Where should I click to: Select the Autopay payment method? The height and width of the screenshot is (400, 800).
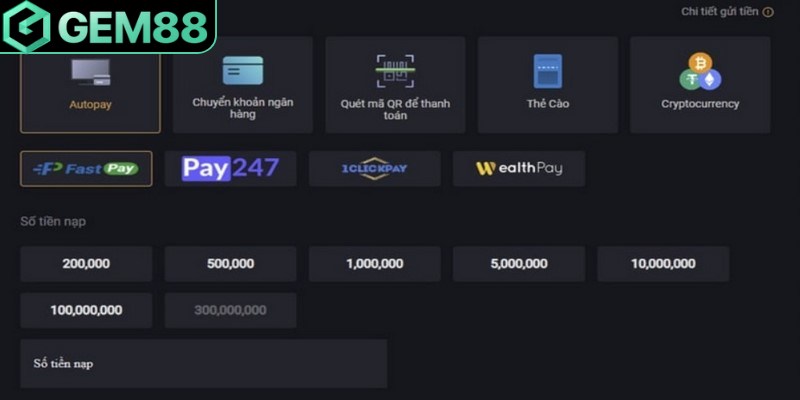click(90, 84)
